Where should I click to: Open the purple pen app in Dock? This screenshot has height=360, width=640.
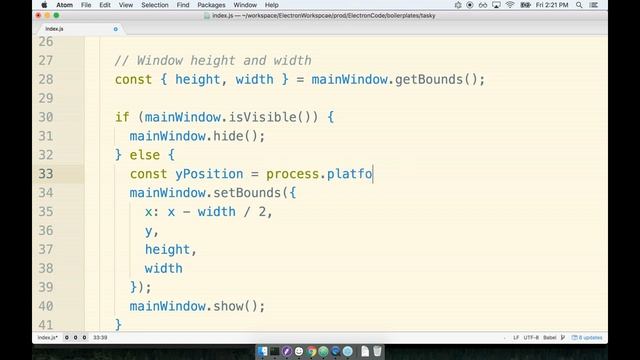(287, 351)
